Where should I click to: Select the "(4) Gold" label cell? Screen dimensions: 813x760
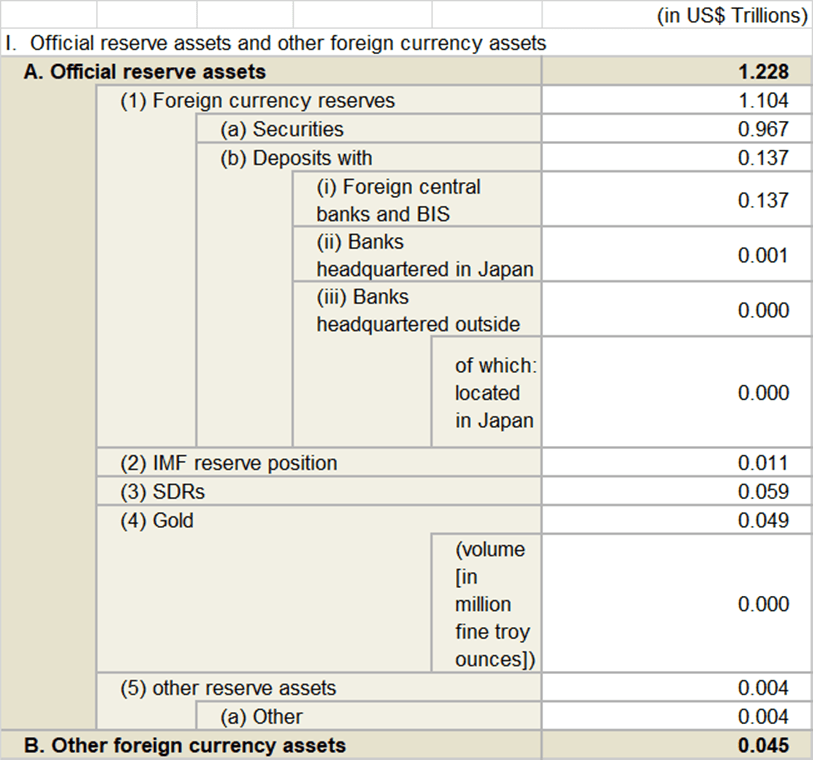(x=156, y=520)
